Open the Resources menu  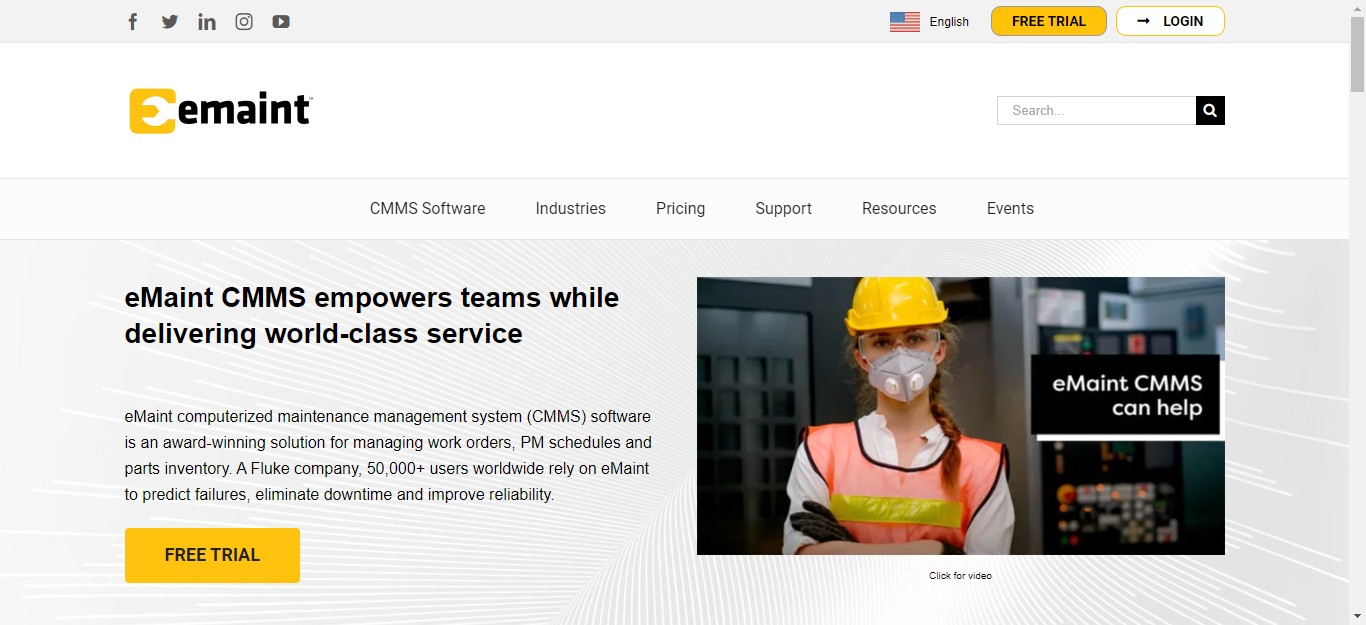[x=899, y=208]
